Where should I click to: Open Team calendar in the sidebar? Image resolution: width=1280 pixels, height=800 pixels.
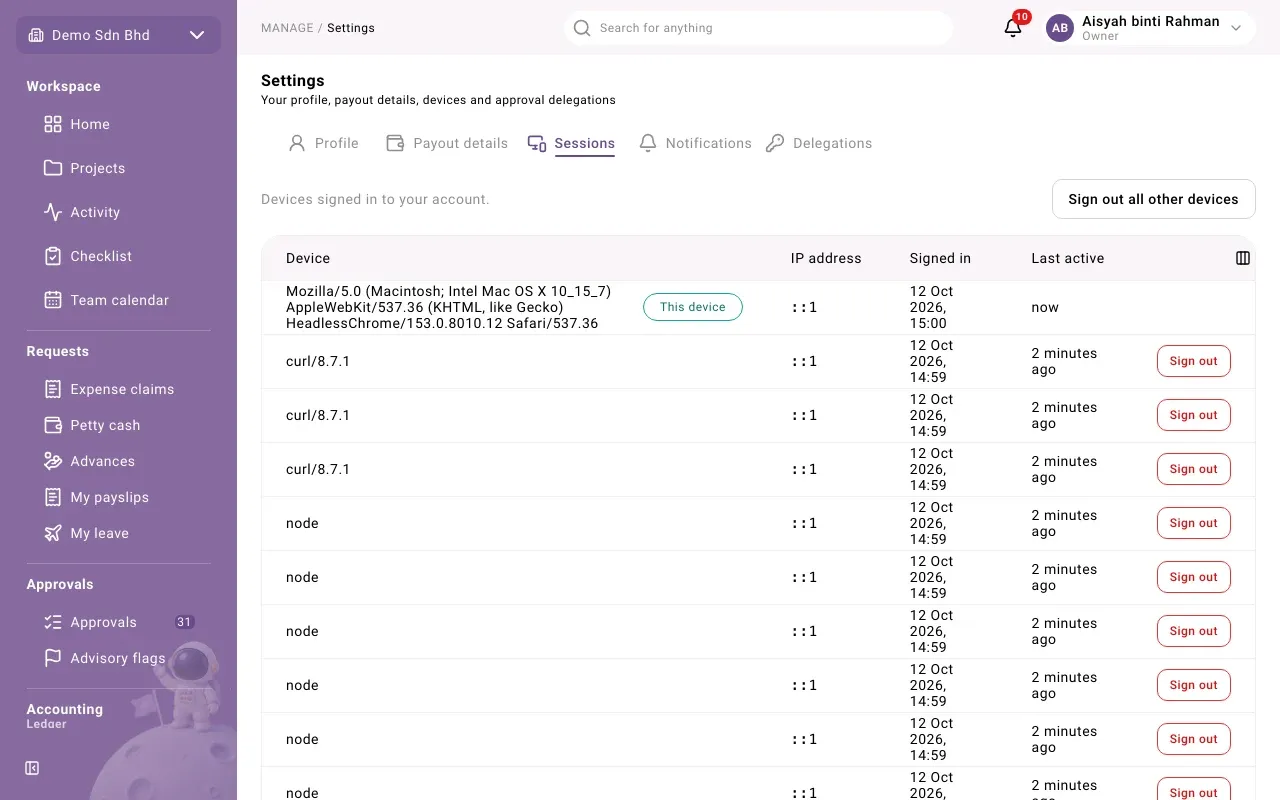[x=119, y=300]
